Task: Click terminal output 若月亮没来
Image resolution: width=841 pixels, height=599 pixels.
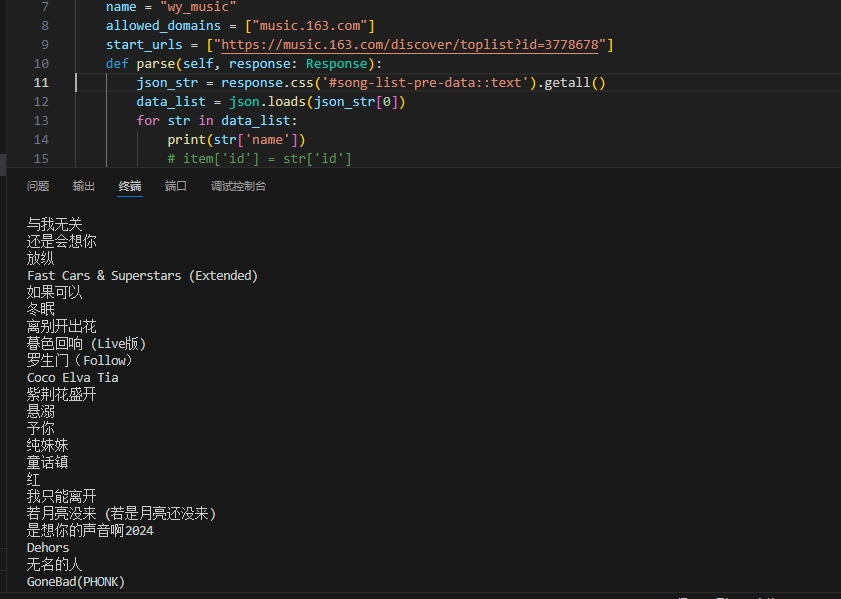Action: 121,514
